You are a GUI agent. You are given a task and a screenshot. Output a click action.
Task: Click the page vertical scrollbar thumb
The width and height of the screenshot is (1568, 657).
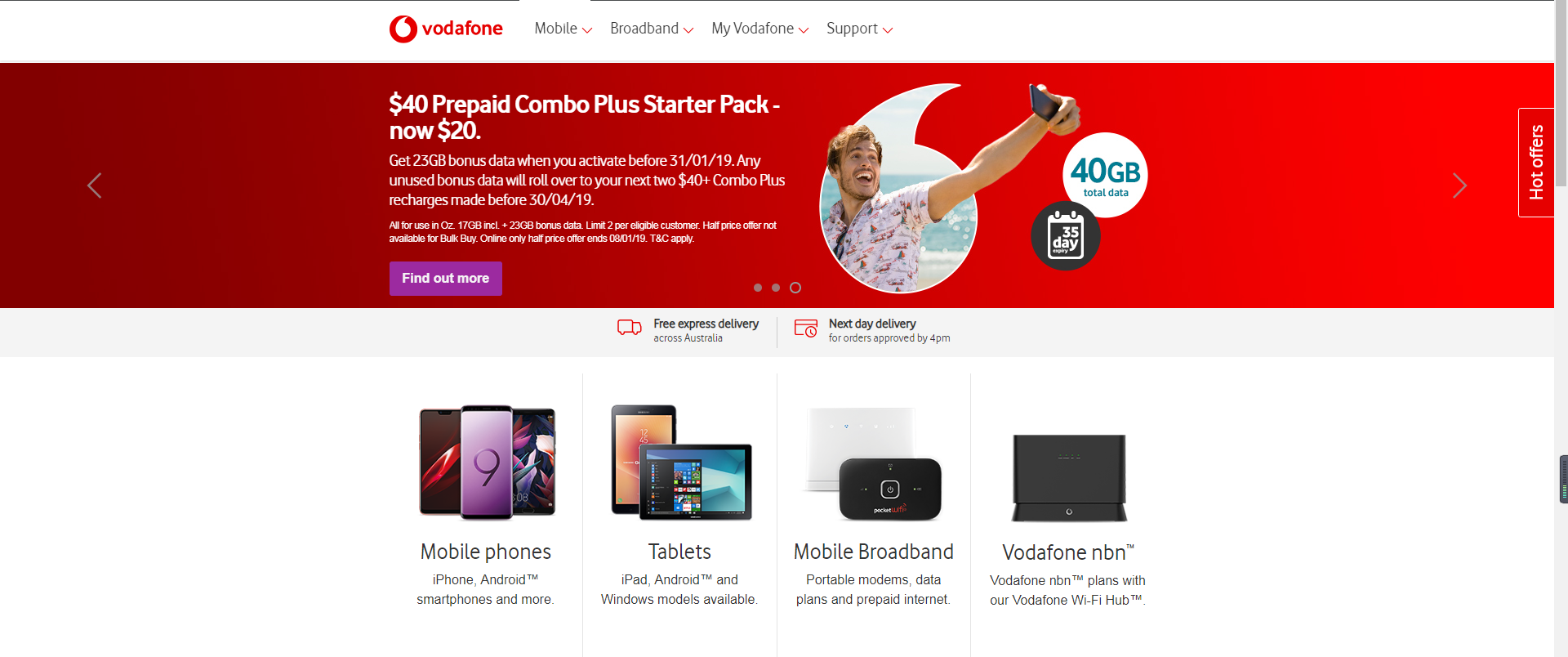point(1561,94)
